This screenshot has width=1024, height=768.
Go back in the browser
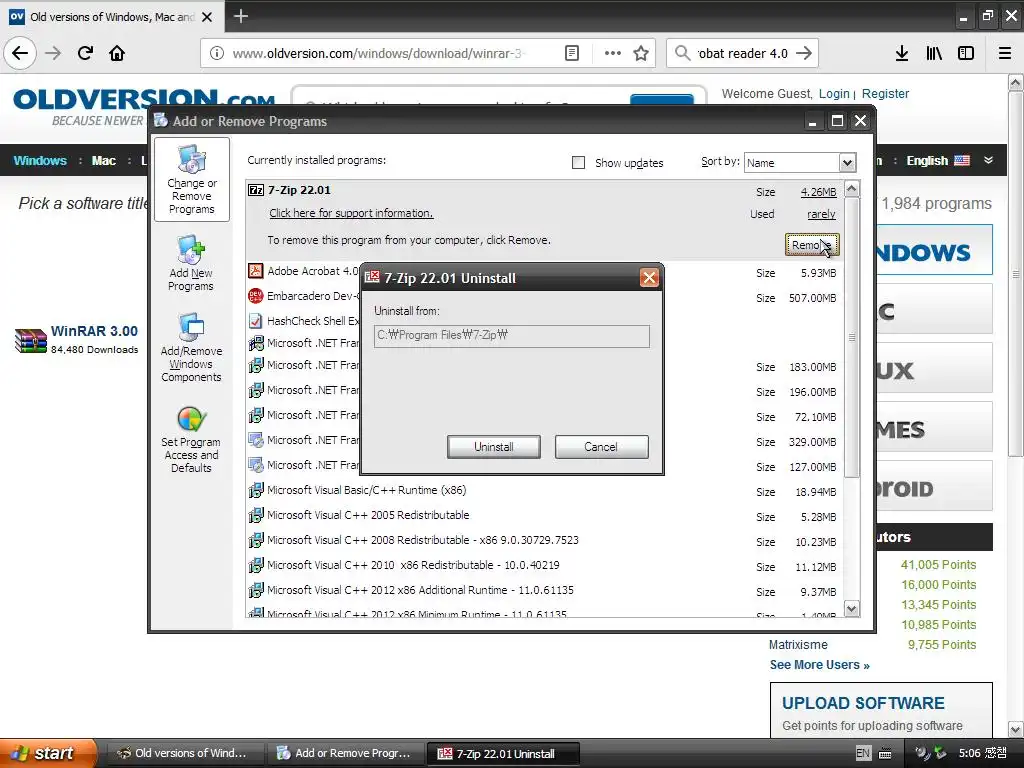tap(20, 53)
